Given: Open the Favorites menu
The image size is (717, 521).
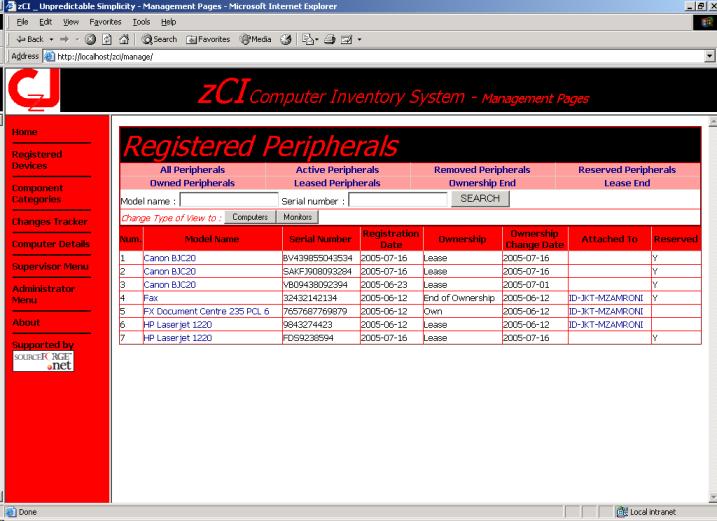Looking at the screenshot, I should [105, 22].
